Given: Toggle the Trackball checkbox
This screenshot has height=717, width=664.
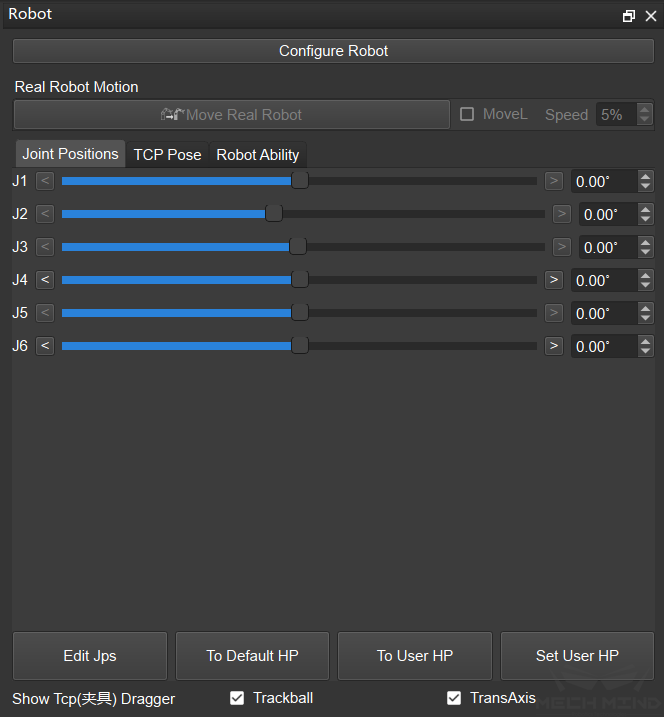Looking at the screenshot, I should [x=237, y=698].
